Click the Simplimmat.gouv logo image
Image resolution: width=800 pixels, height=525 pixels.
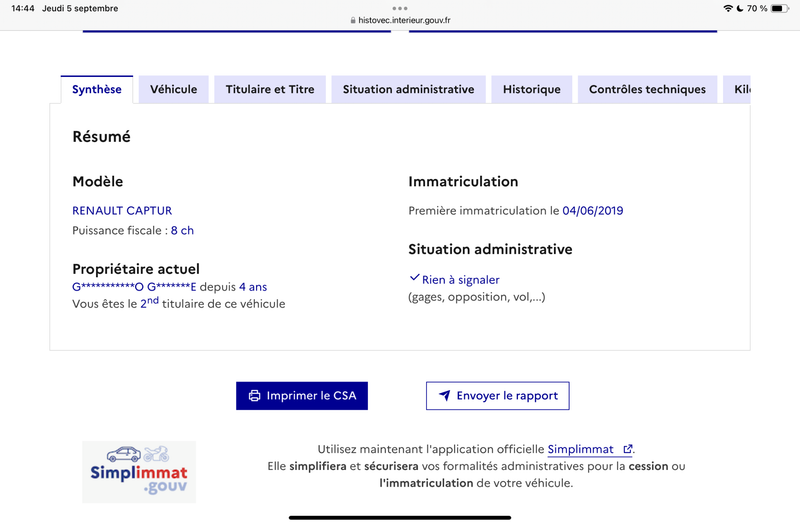[x=139, y=472]
